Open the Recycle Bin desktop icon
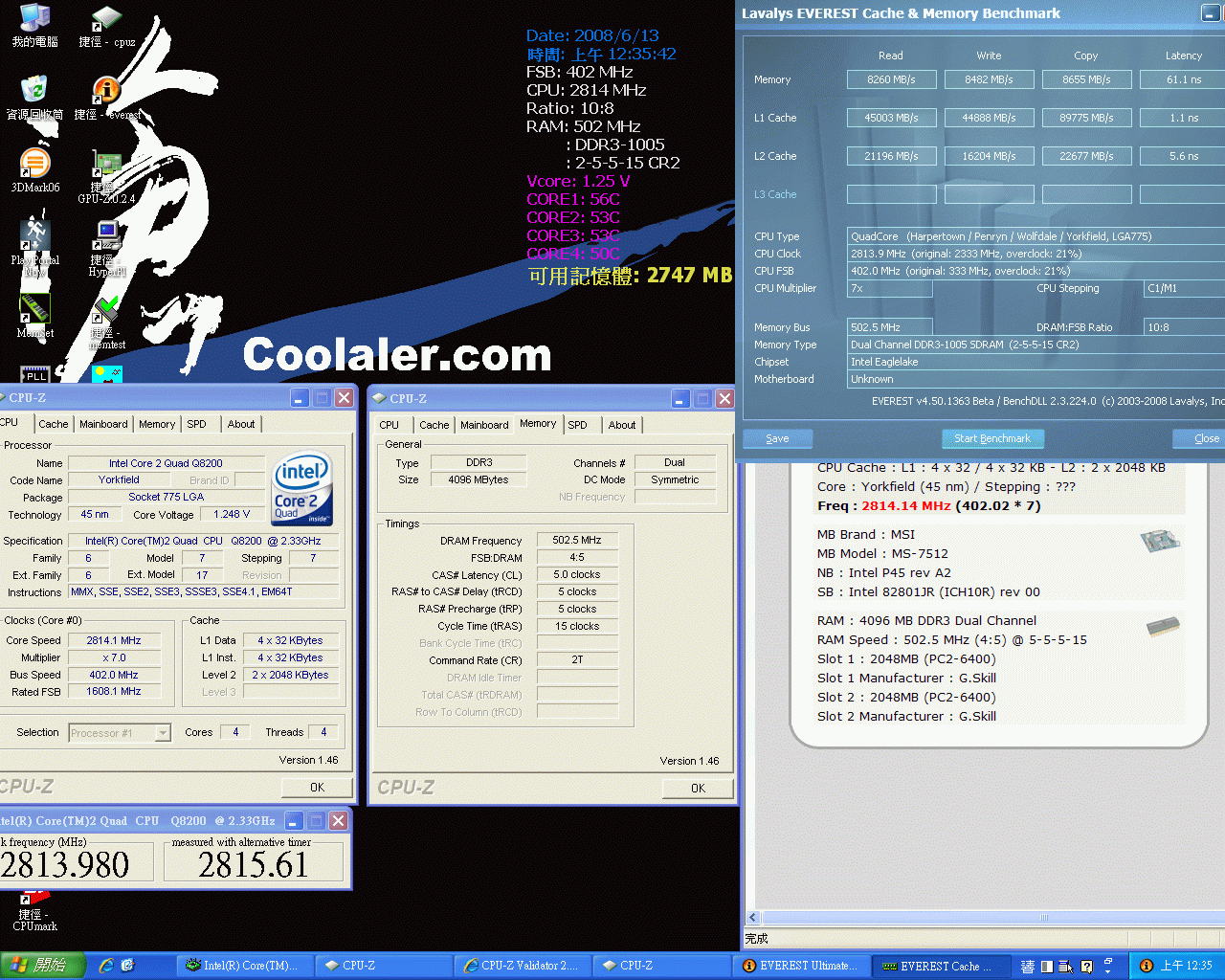 pyautogui.click(x=35, y=98)
